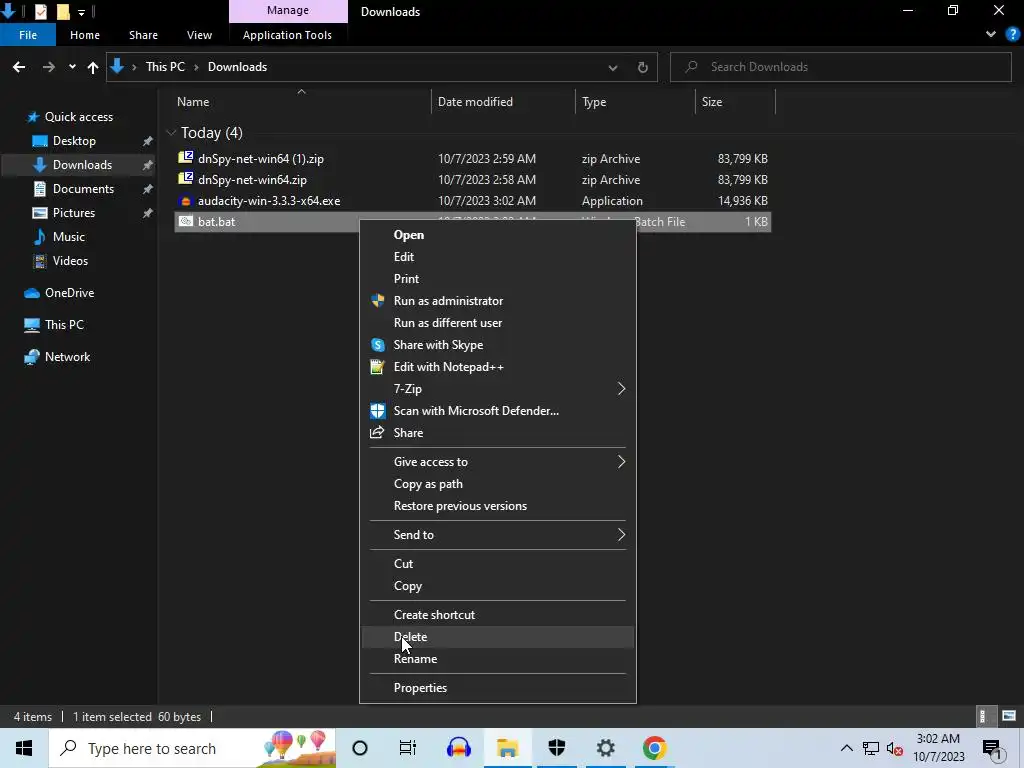Select the Manage contextual tab
The height and width of the screenshot is (768, 1024).
click(288, 10)
